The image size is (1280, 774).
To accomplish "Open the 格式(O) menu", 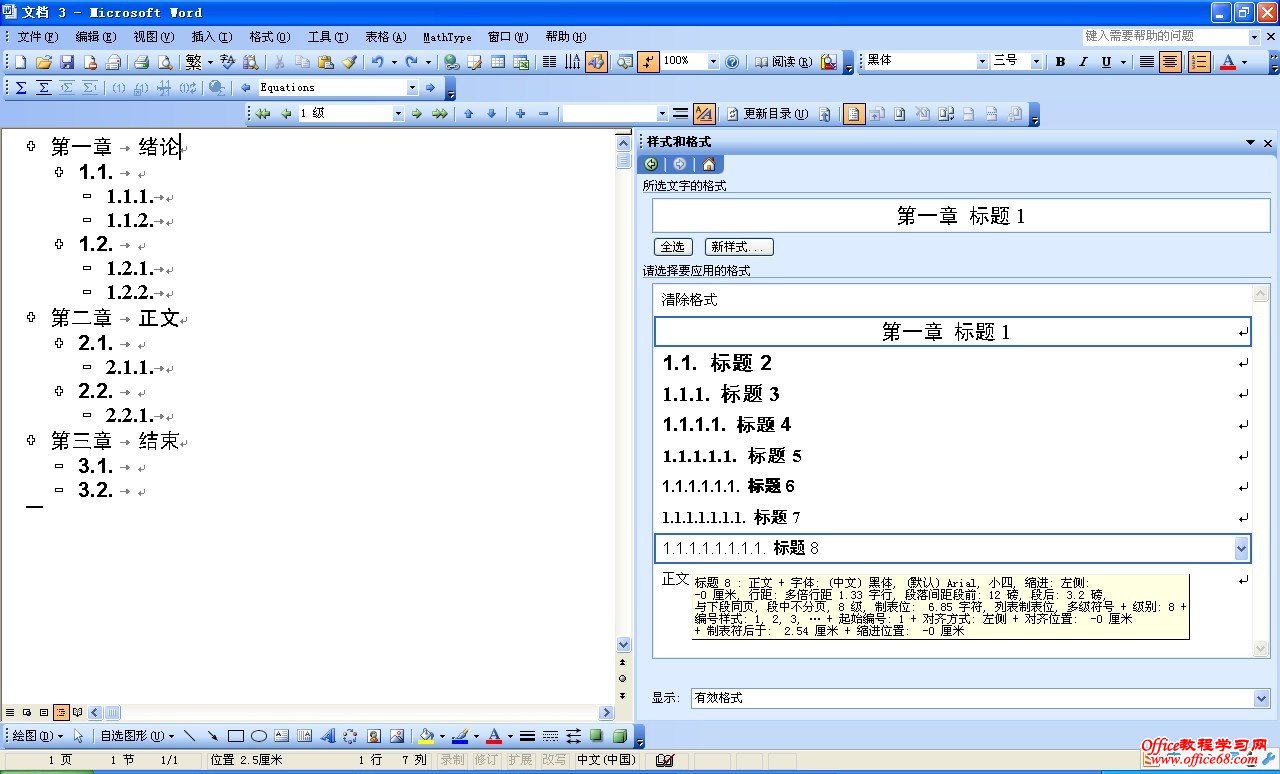I will point(269,37).
